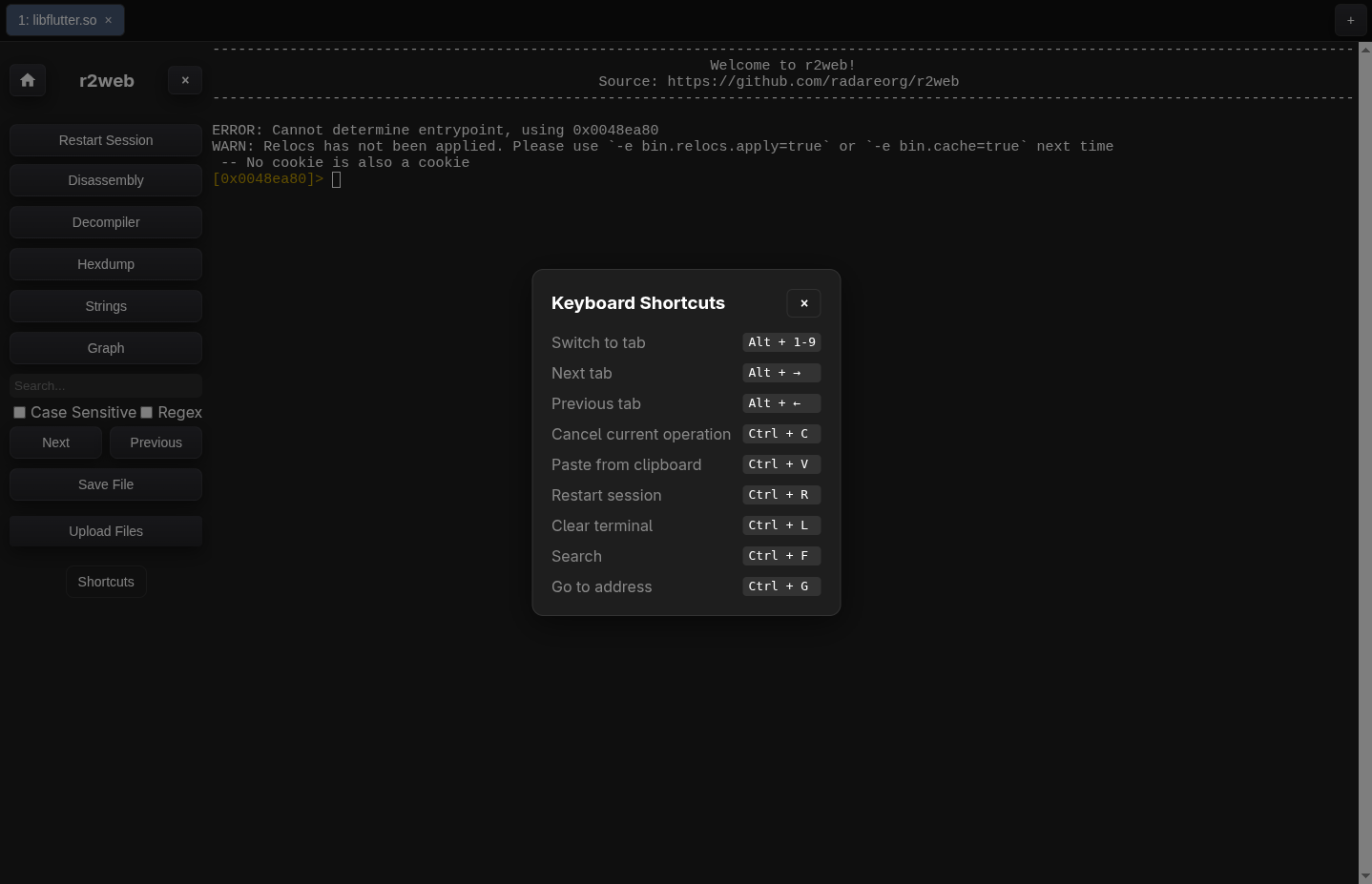The image size is (1372, 884).
Task: Click the home icon in the sidebar
Action: 28,80
